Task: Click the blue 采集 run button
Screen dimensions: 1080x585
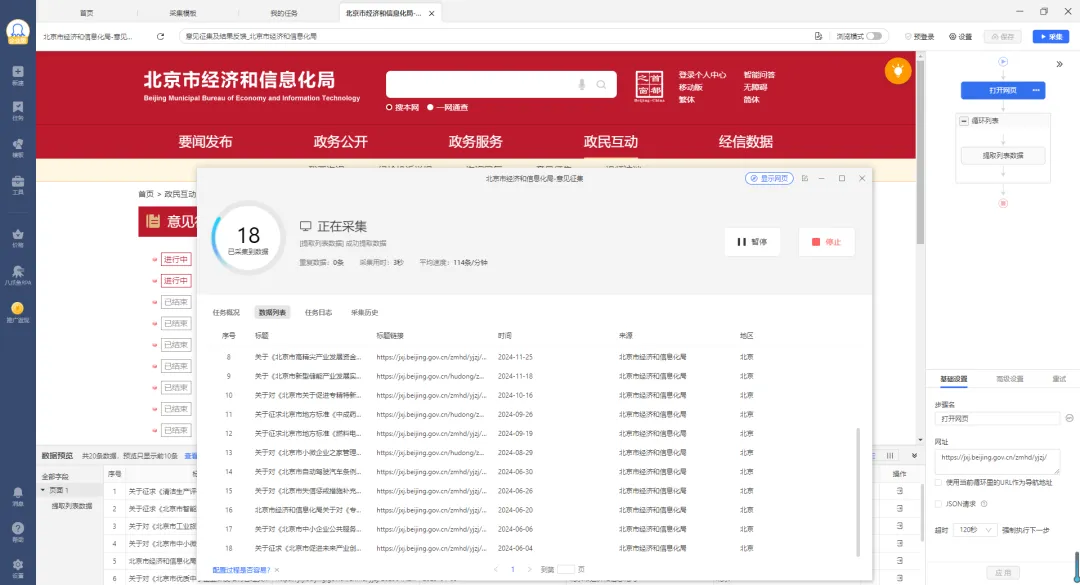Action: [x=1050, y=37]
